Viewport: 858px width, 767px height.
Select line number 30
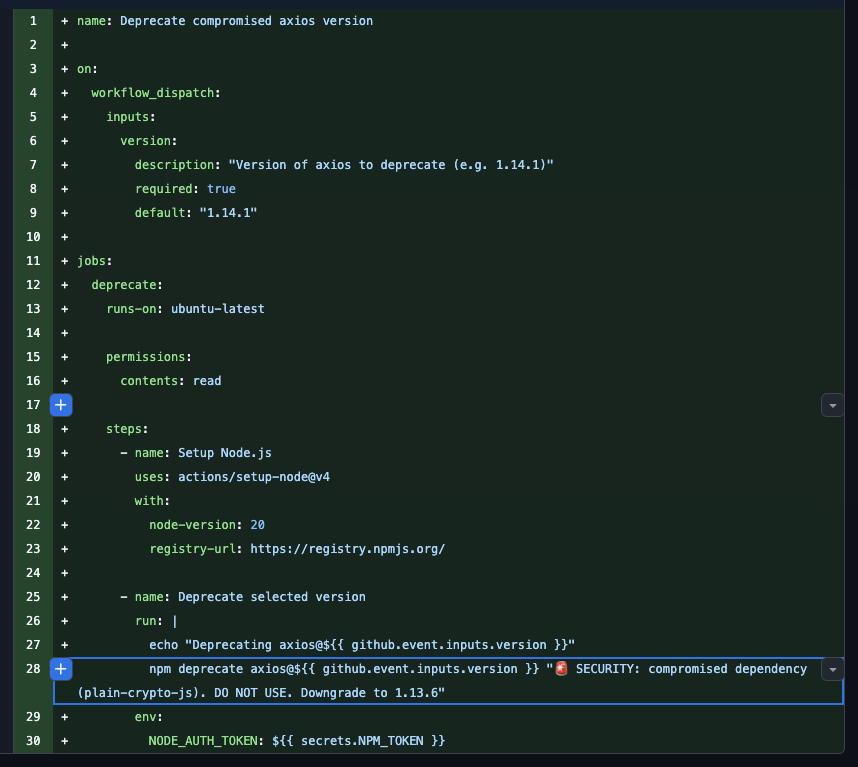click(x=33, y=741)
